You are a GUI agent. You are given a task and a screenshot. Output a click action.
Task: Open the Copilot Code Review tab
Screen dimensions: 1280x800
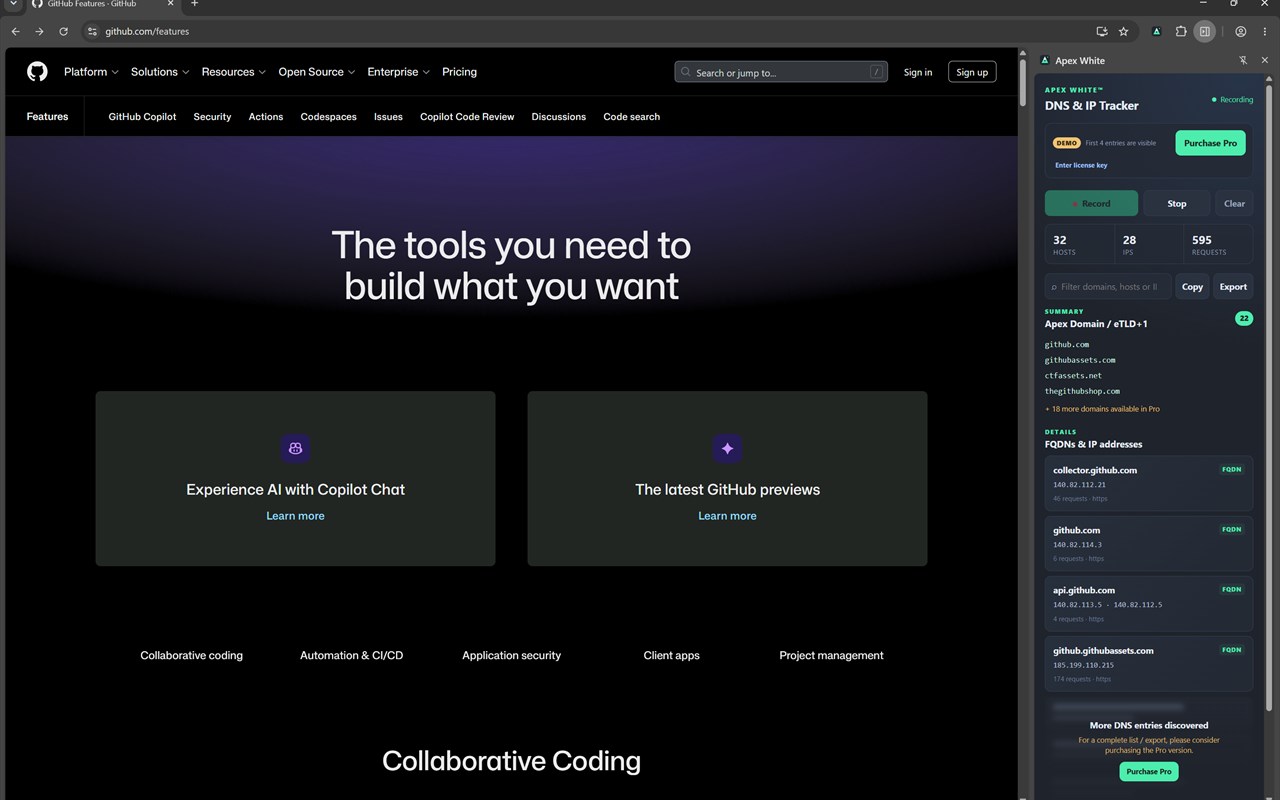tap(467, 117)
